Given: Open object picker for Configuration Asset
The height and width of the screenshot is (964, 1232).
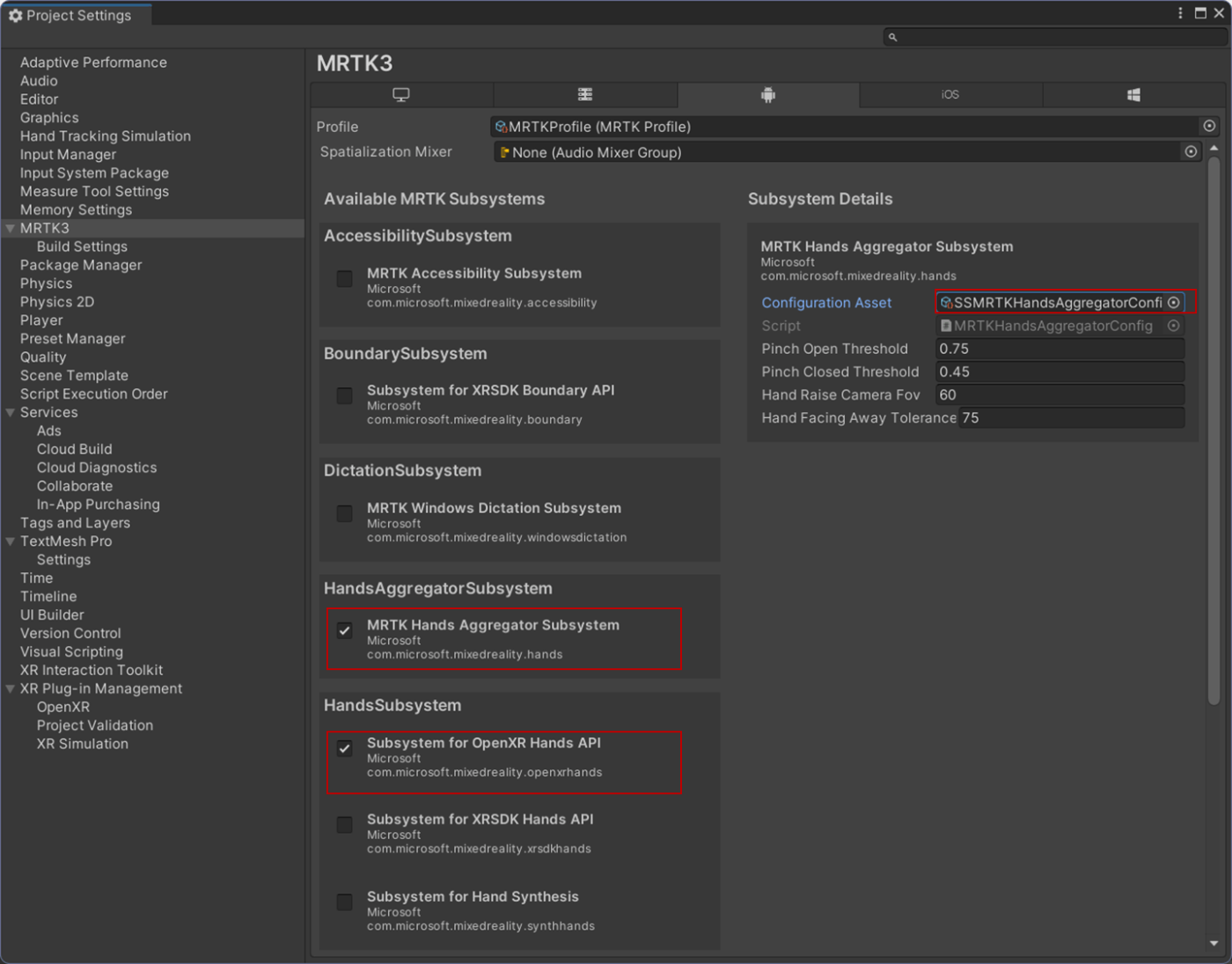Looking at the screenshot, I should click(1174, 302).
